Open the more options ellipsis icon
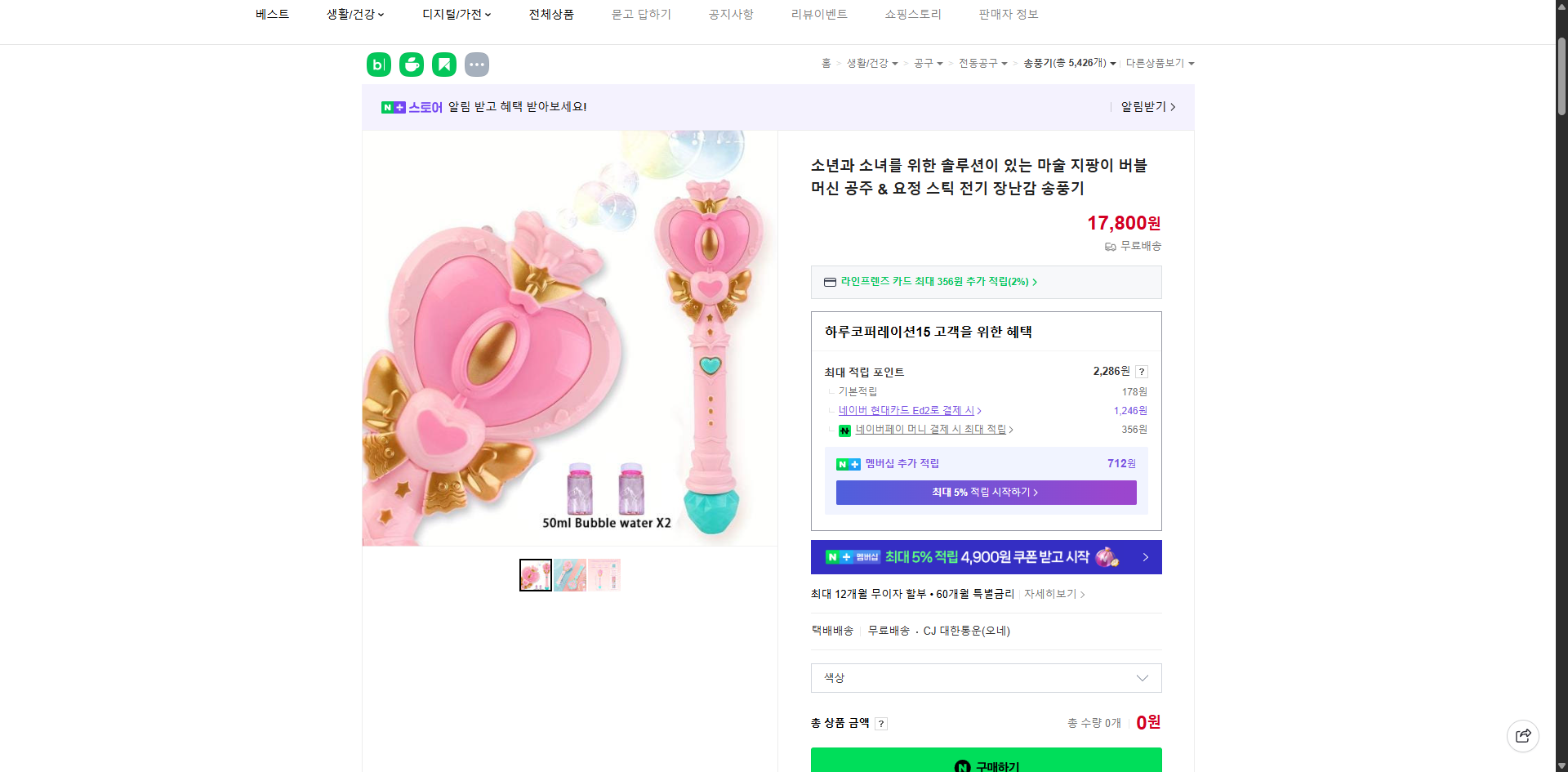This screenshot has width=1568, height=772. 477,64
